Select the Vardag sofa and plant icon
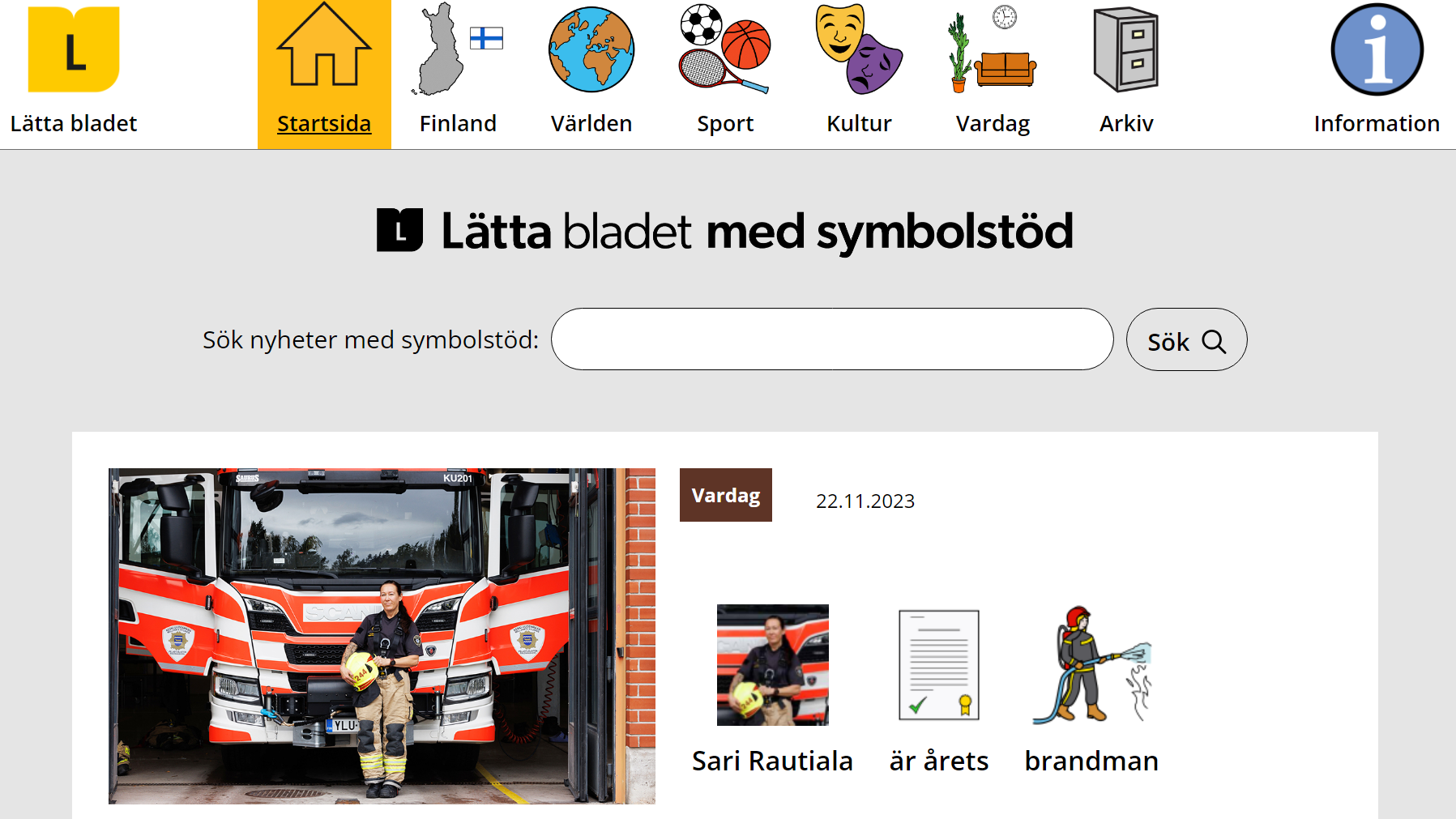1456x819 pixels. [993, 49]
